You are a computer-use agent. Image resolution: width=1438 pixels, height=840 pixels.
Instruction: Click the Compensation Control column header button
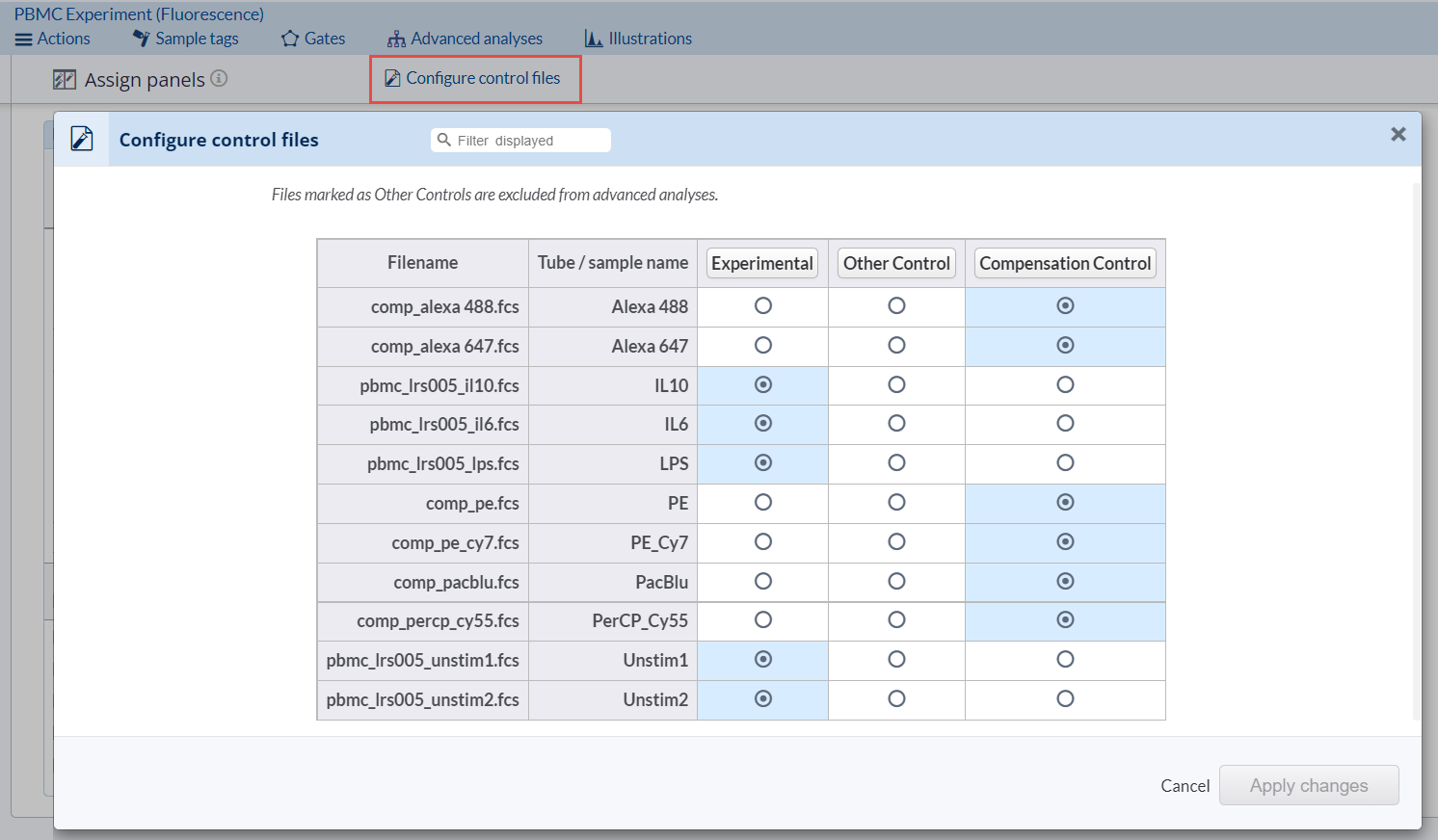[1065, 264]
